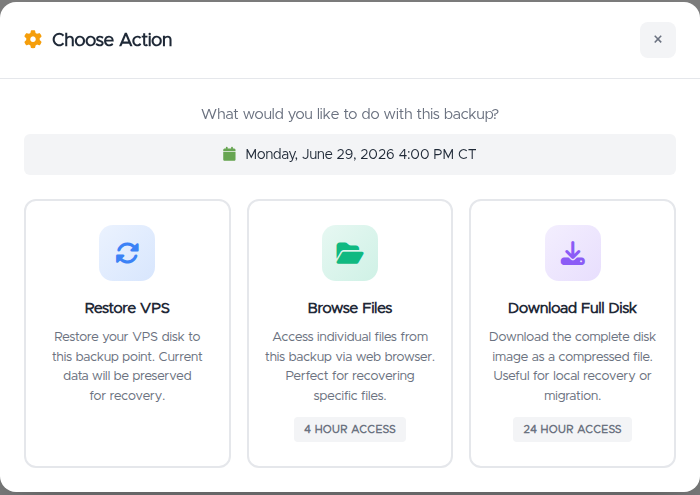Image resolution: width=700 pixels, height=495 pixels.
Task: Click the question about this backup
Action: (x=350, y=114)
